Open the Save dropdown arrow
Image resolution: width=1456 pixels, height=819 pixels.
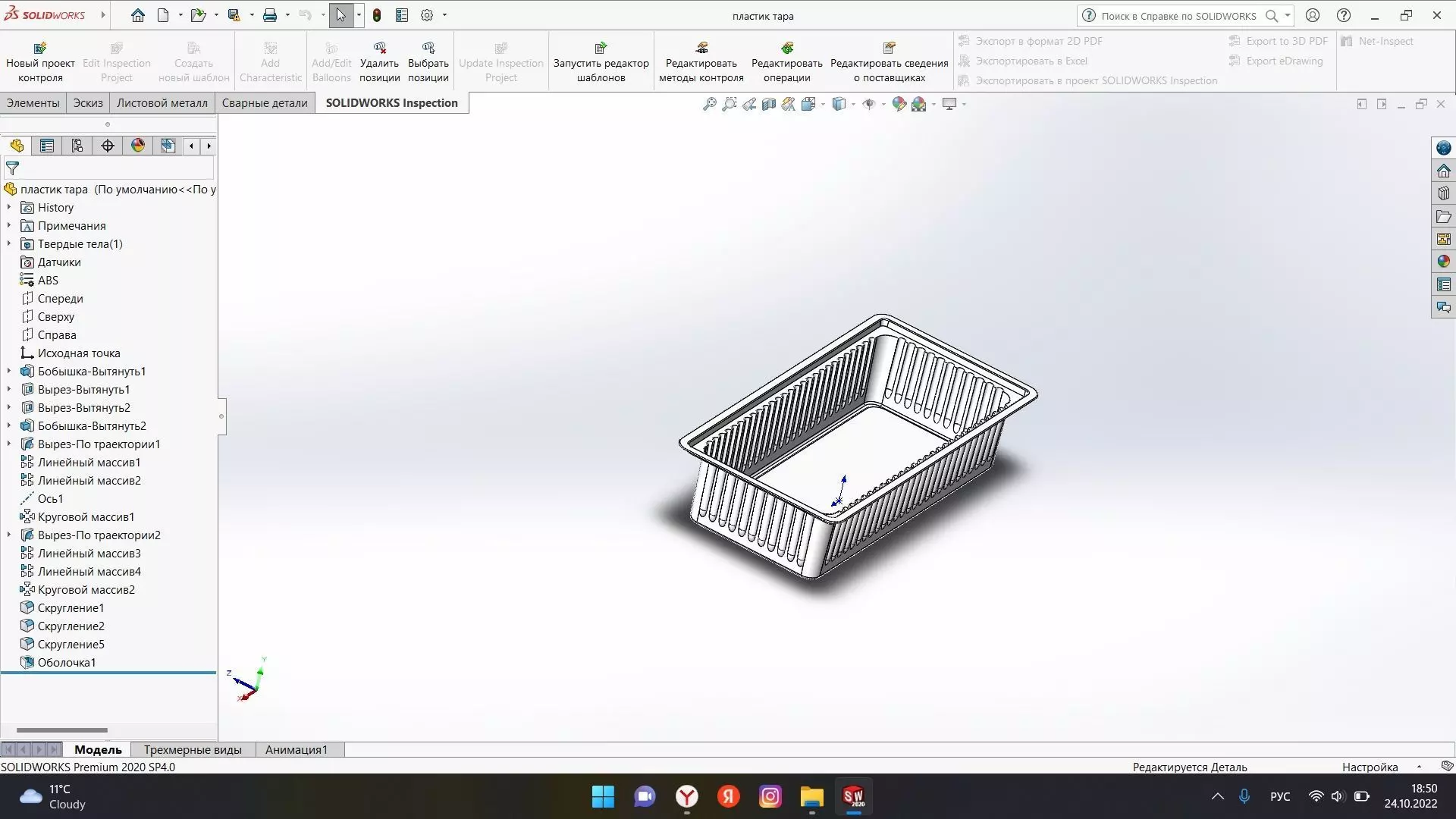pos(251,15)
